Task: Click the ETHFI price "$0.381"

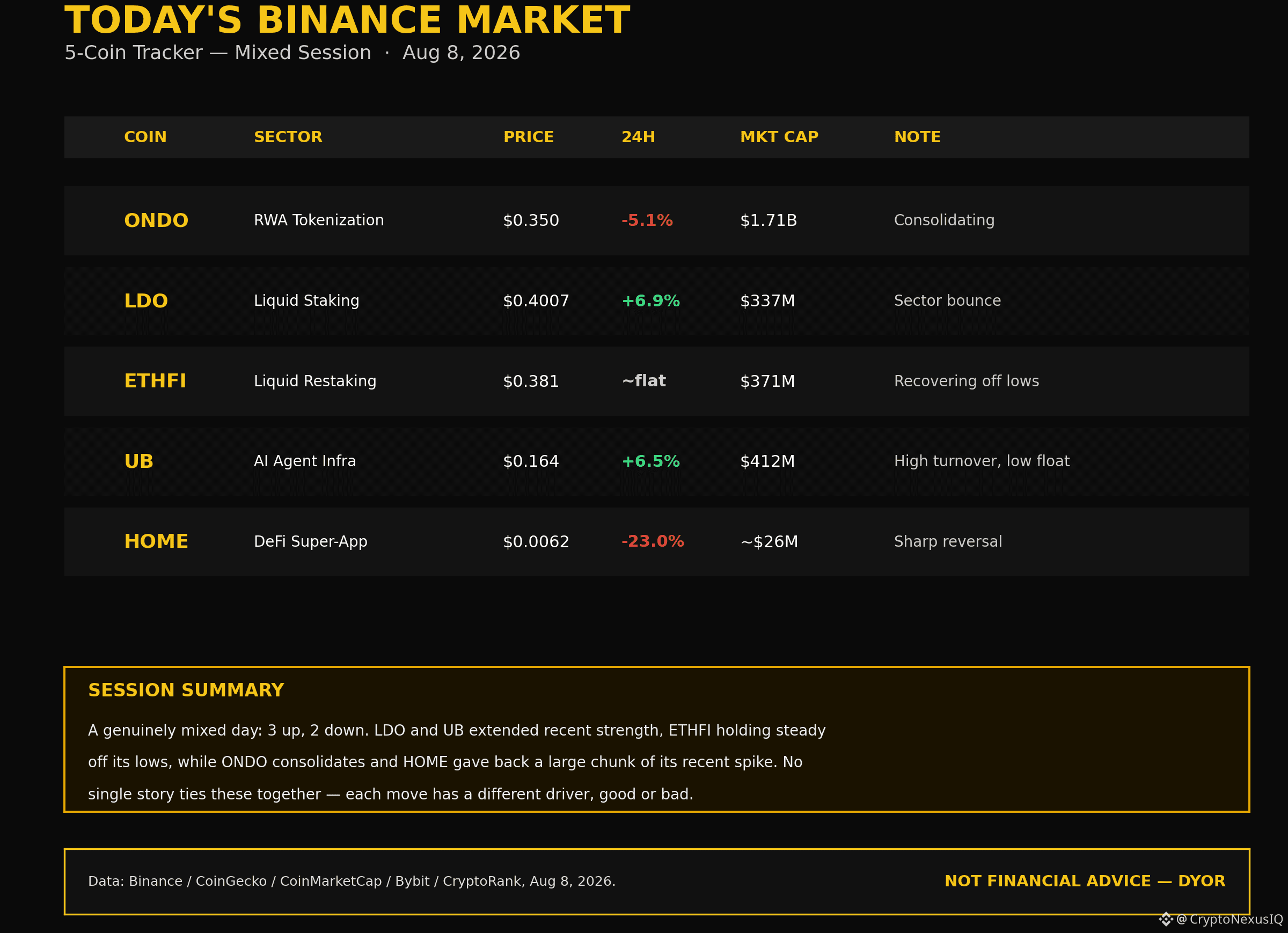Action: [531, 381]
